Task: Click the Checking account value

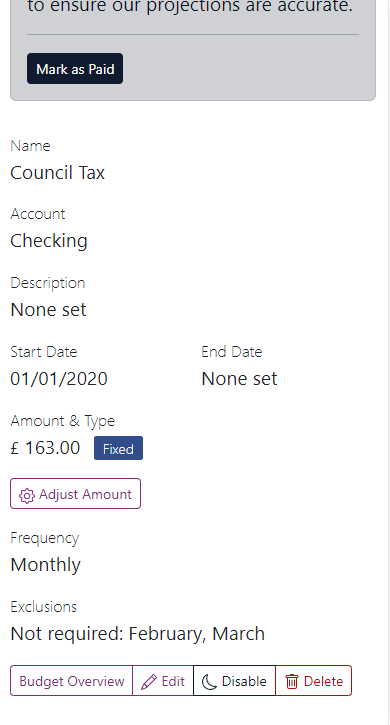Action: pos(49,241)
